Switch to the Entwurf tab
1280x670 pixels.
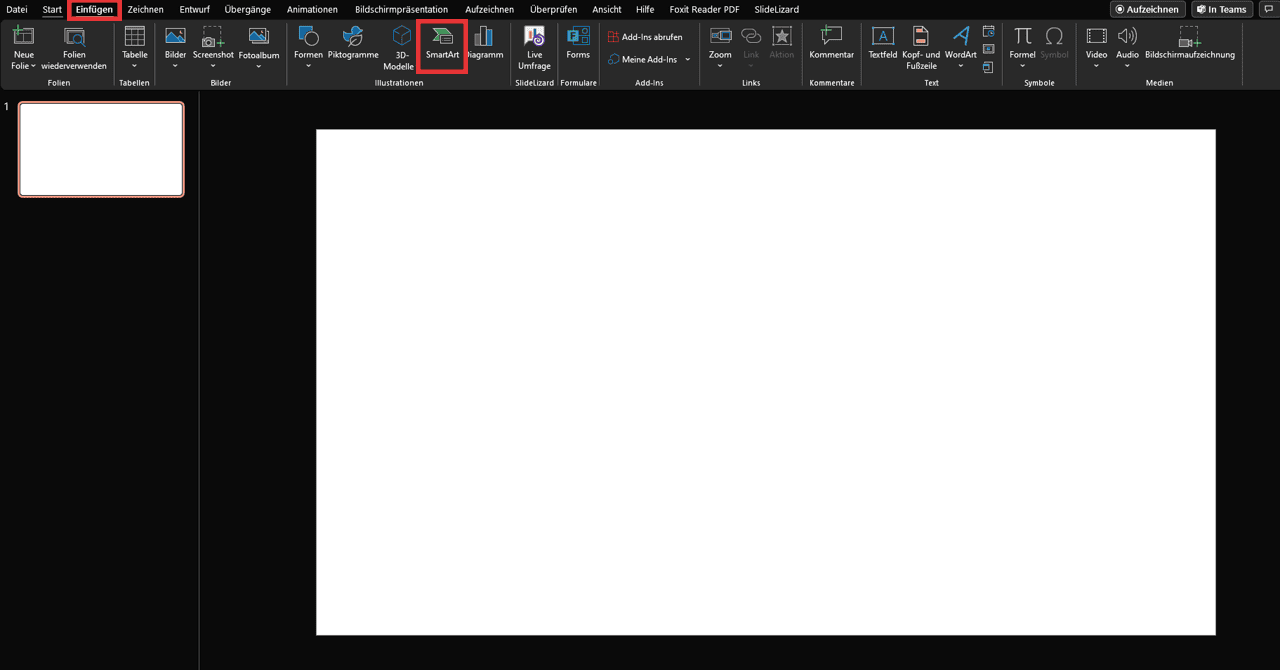[x=194, y=9]
